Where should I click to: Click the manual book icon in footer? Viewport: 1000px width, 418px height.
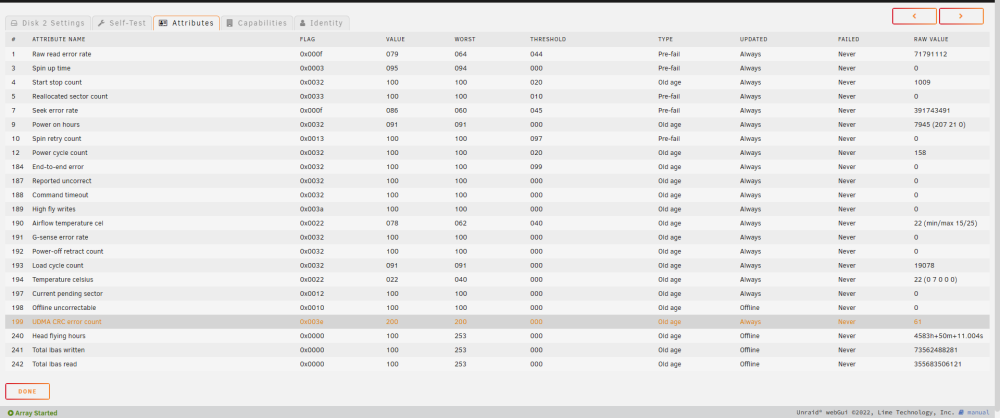(x=962, y=413)
